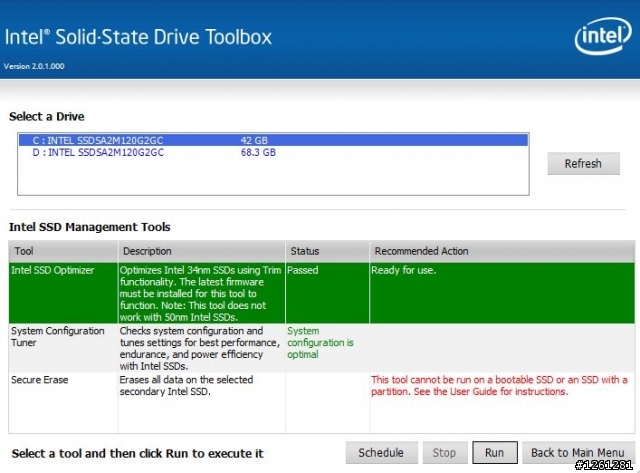Click the Intel Solid-State Drive Toolbox title

pyautogui.click(x=138, y=37)
